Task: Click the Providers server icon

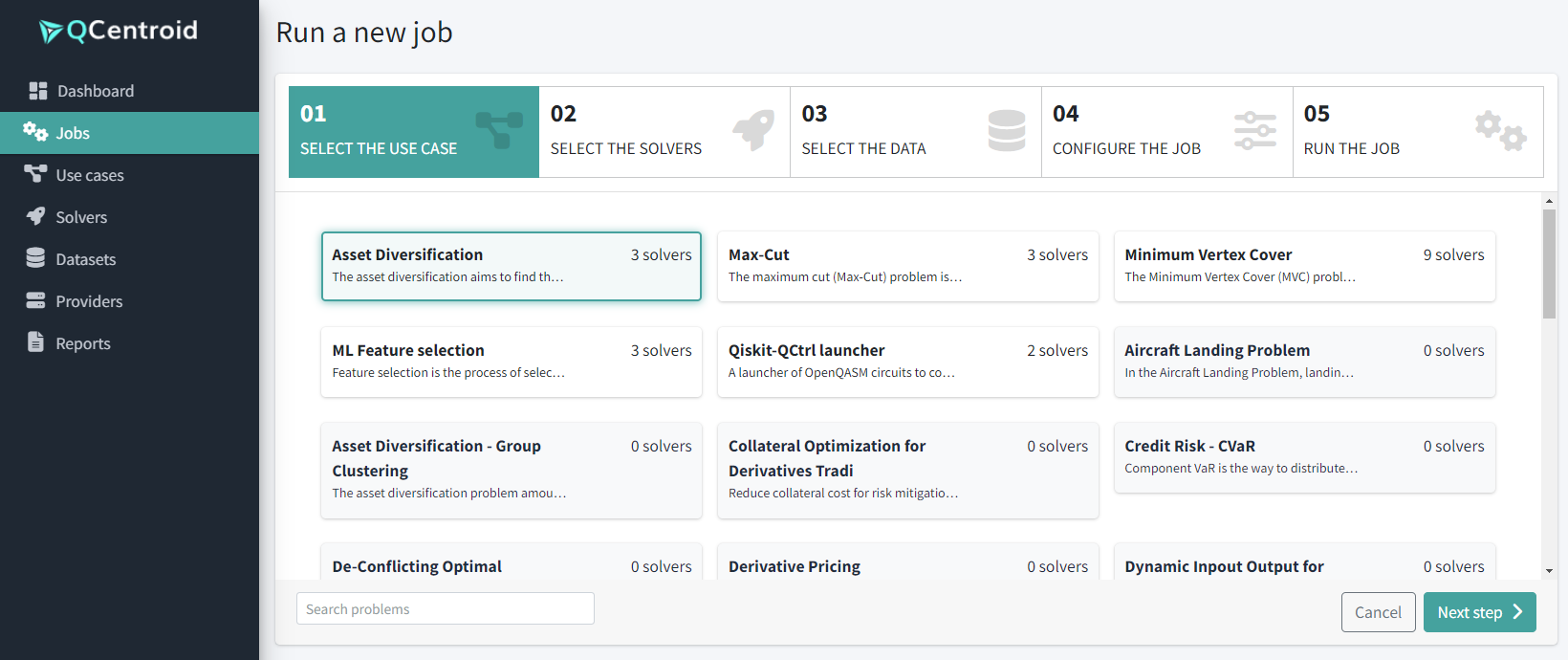Action: pyautogui.click(x=35, y=300)
